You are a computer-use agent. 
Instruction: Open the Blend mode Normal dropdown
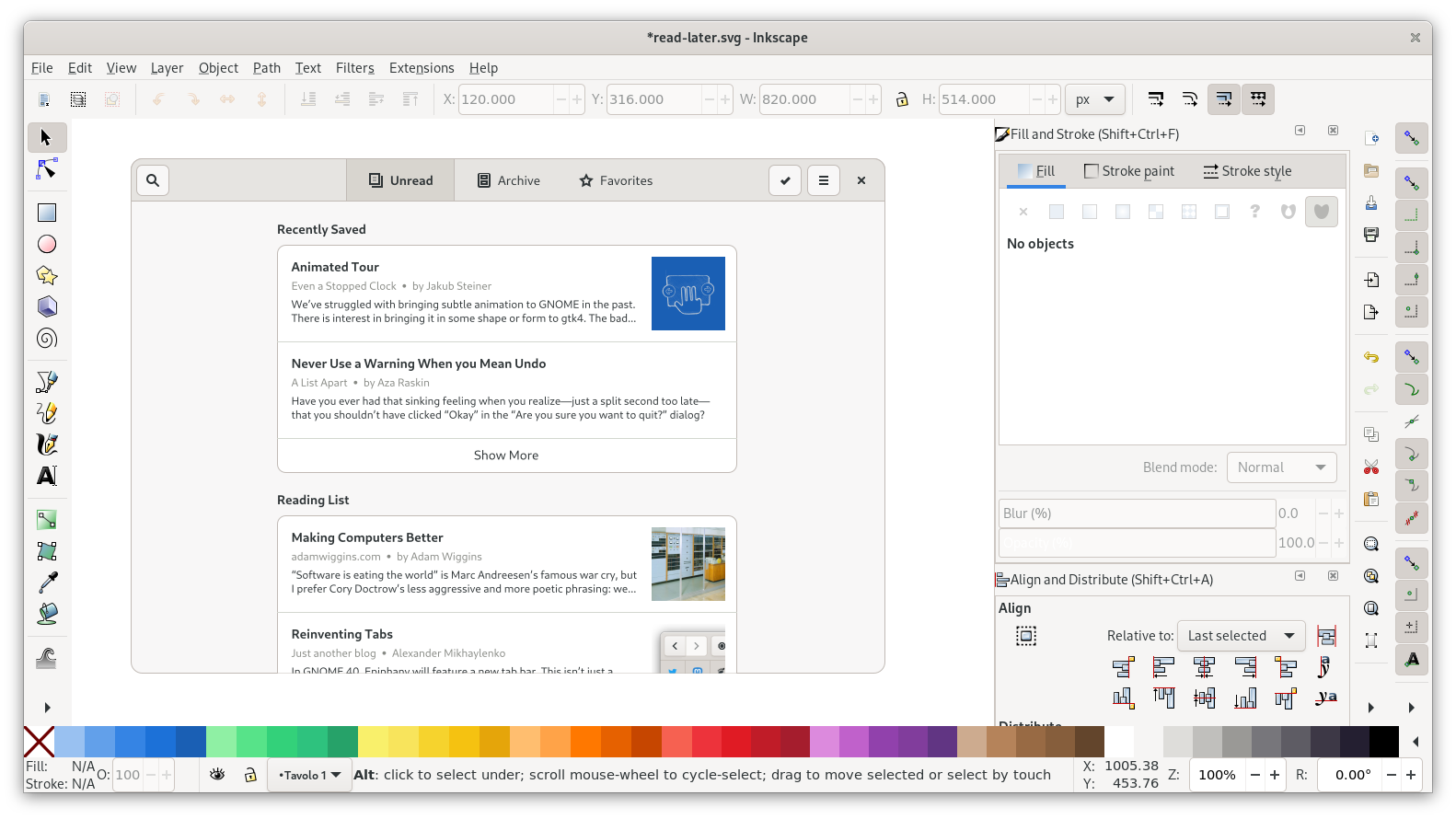point(1281,467)
